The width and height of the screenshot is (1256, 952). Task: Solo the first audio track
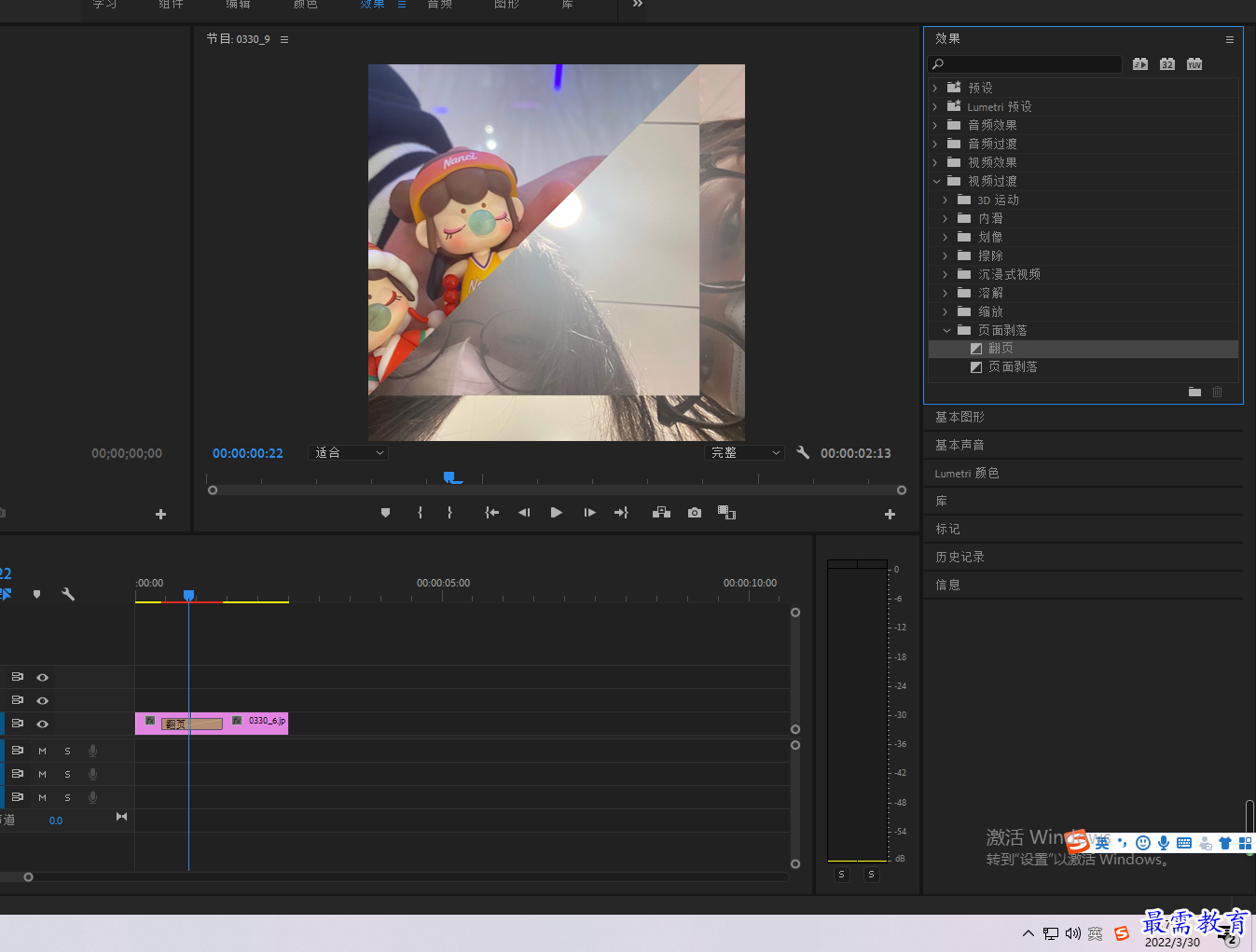pos(67,751)
